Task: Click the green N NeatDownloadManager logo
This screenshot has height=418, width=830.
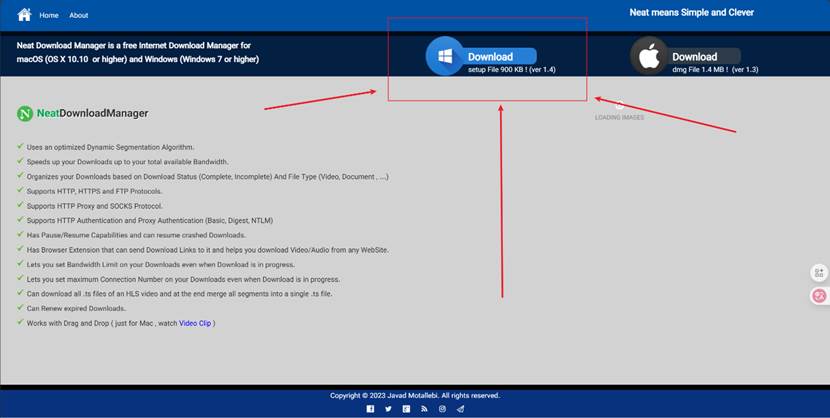Action: pos(25,113)
